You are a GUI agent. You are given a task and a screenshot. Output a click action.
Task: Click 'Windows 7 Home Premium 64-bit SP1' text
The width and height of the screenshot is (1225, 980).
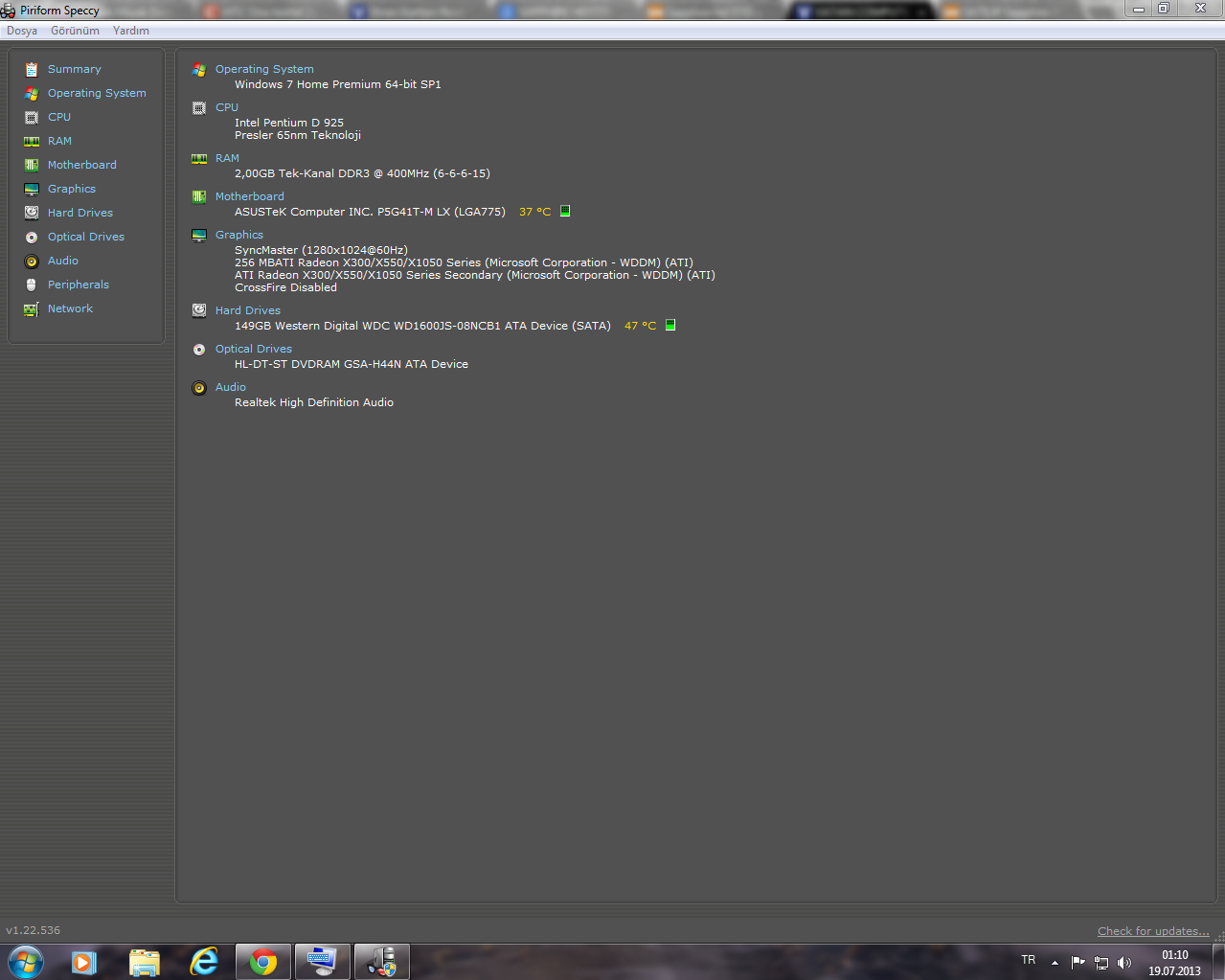tap(338, 84)
